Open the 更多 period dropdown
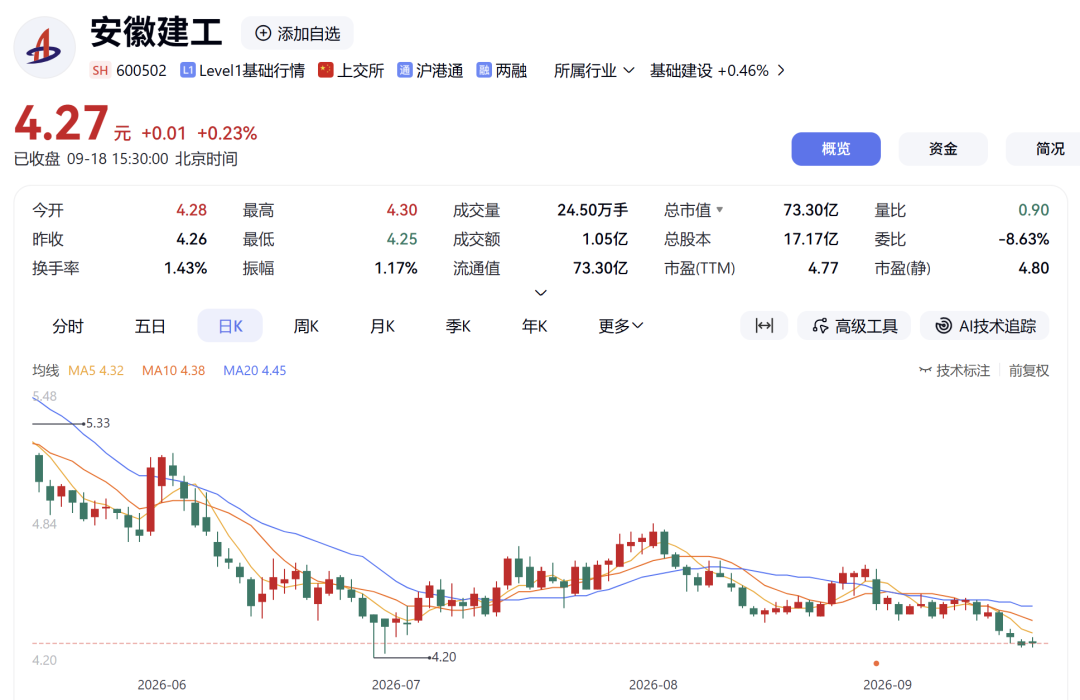The width and height of the screenshot is (1080, 700). point(621,326)
